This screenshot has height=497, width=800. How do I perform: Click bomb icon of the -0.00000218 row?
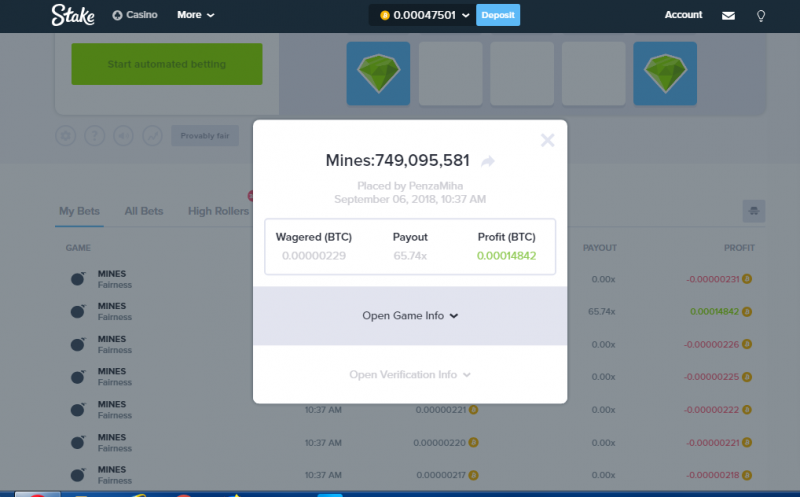pyautogui.click(x=78, y=475)
